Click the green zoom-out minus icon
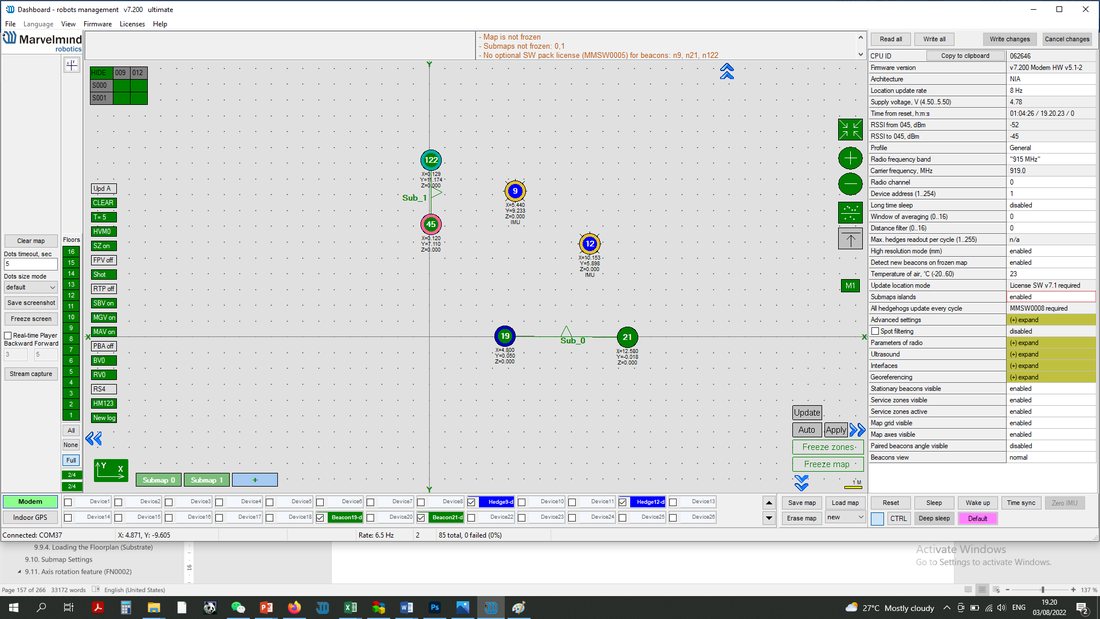Screen dimensions: 1100x619 (850, 184)
